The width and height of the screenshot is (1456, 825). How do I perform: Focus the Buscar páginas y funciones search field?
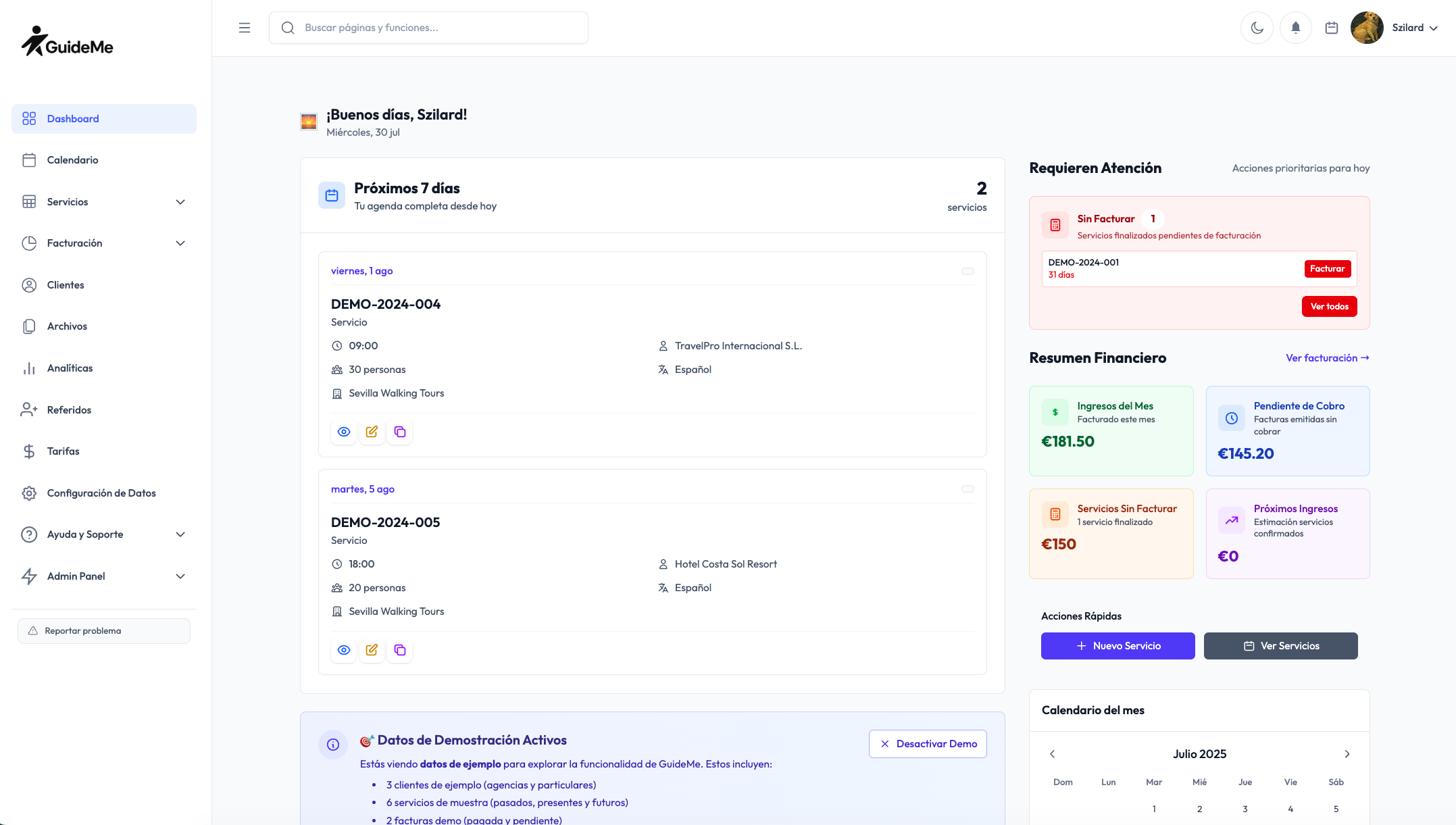point(428,28)
